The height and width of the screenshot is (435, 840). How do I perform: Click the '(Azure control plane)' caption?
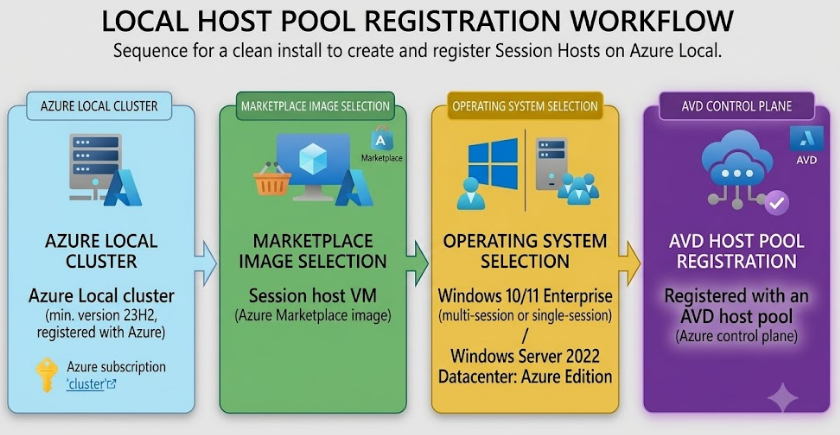click(x=737, y=336)
